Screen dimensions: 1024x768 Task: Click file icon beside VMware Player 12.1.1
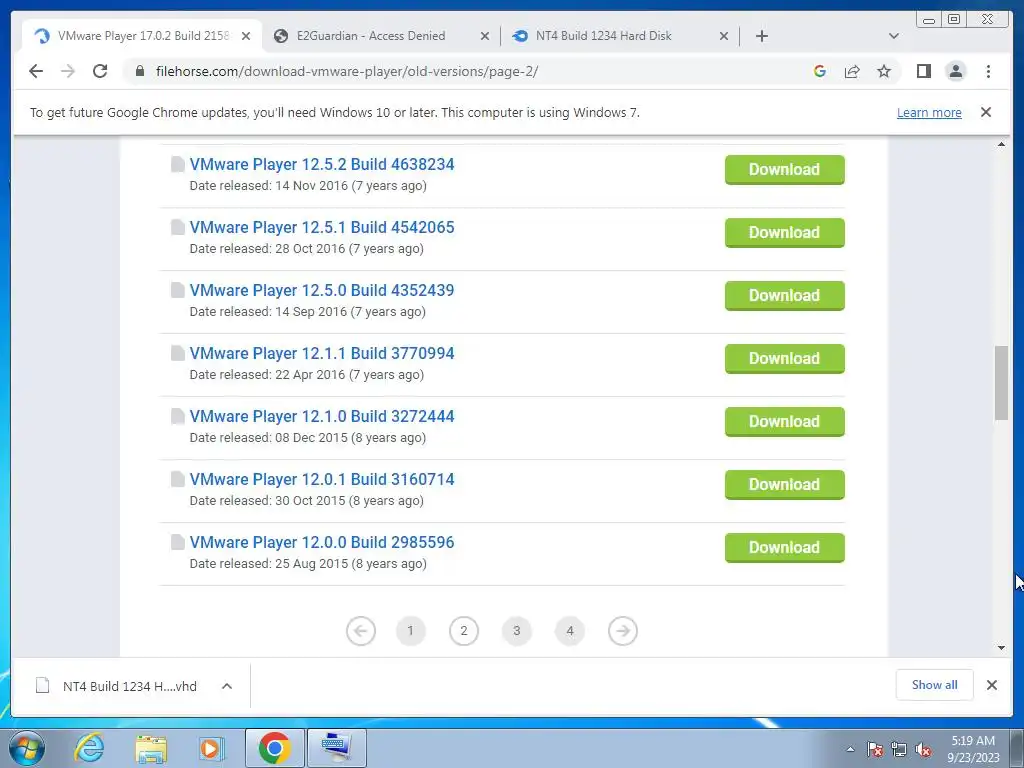pyautogui.click(x=177, y=353)
